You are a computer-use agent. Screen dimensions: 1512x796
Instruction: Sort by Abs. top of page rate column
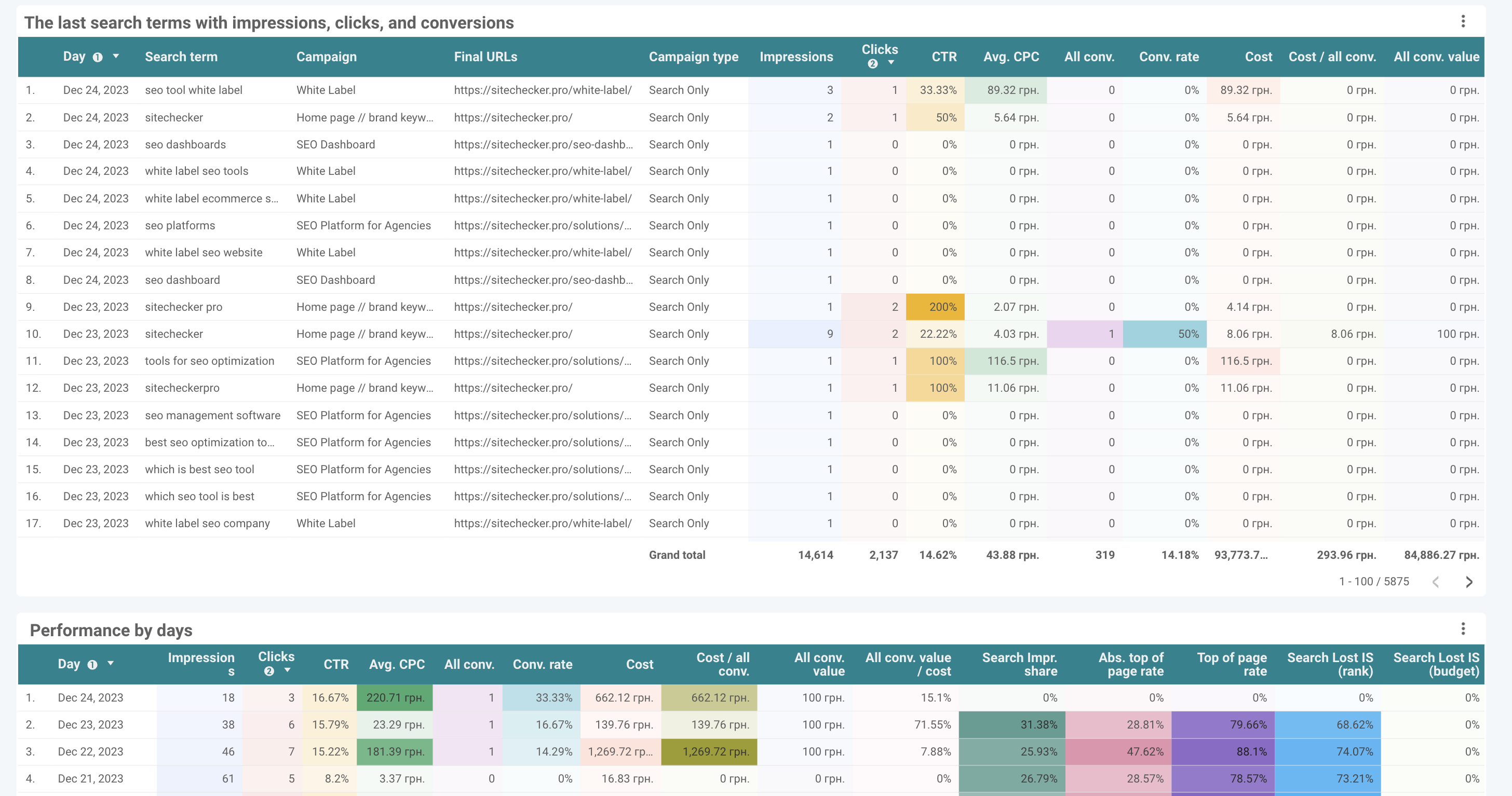coord(1131,664)
